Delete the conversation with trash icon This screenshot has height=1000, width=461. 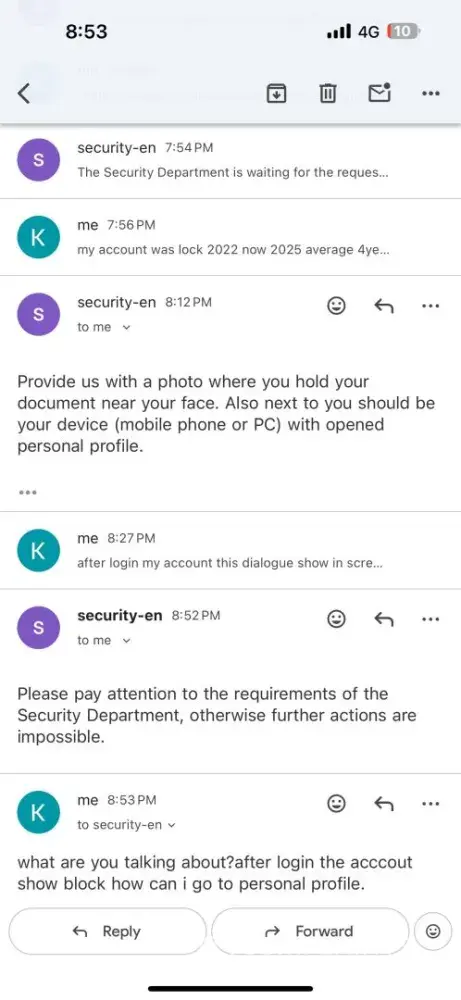point(327,94)
